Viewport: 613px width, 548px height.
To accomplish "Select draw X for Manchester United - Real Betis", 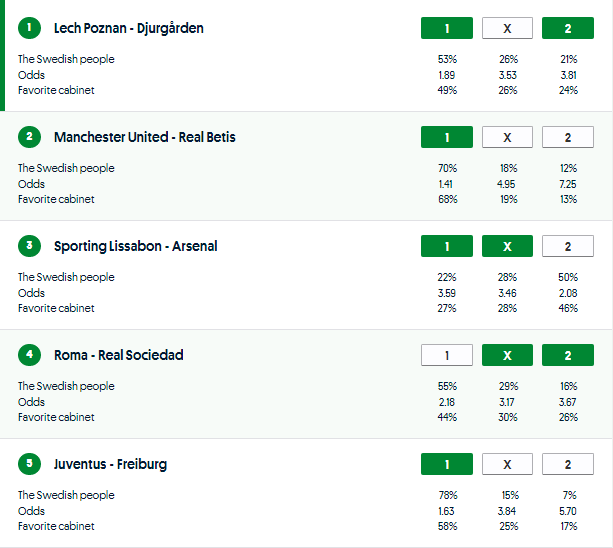I will coord(507,137).
